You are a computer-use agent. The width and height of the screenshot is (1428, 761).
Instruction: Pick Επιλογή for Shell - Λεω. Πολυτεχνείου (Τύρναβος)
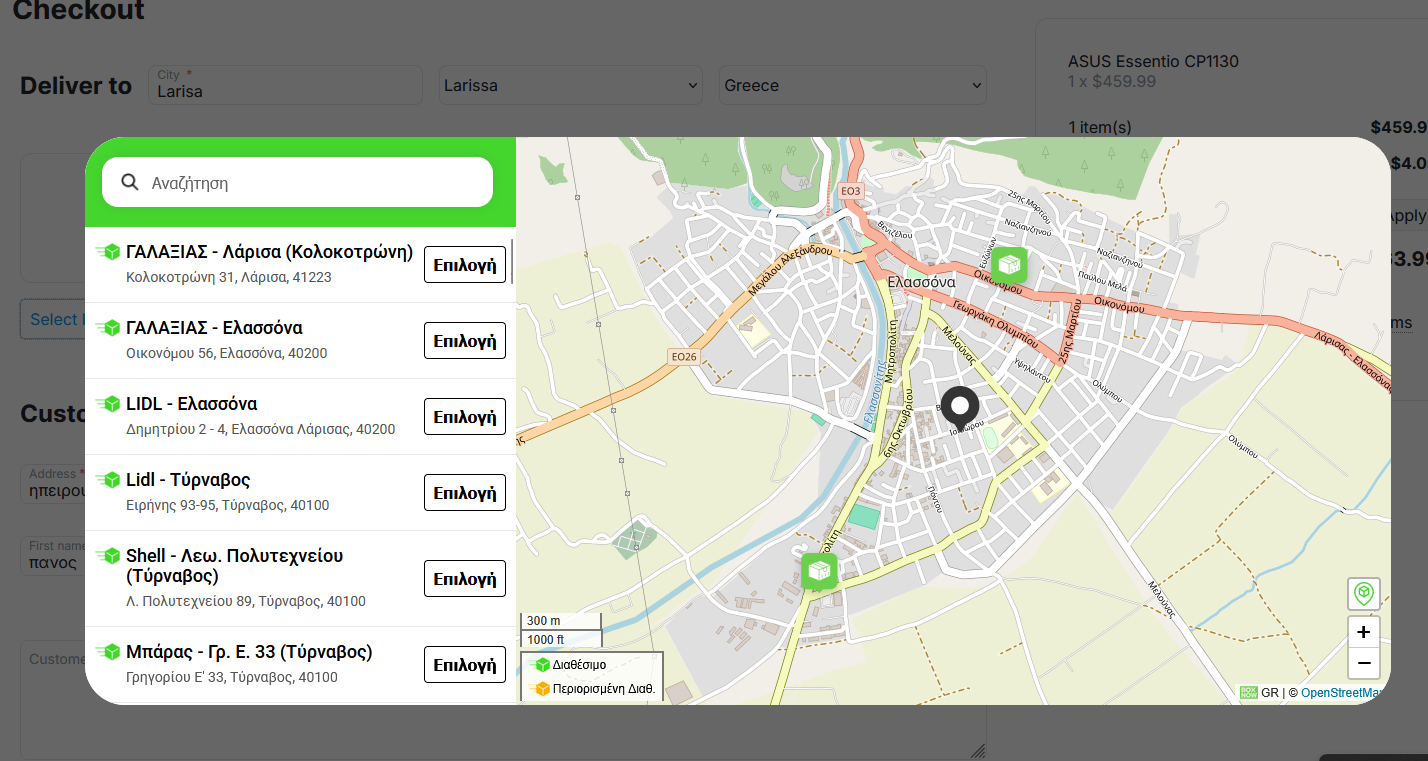click(465, 579)
